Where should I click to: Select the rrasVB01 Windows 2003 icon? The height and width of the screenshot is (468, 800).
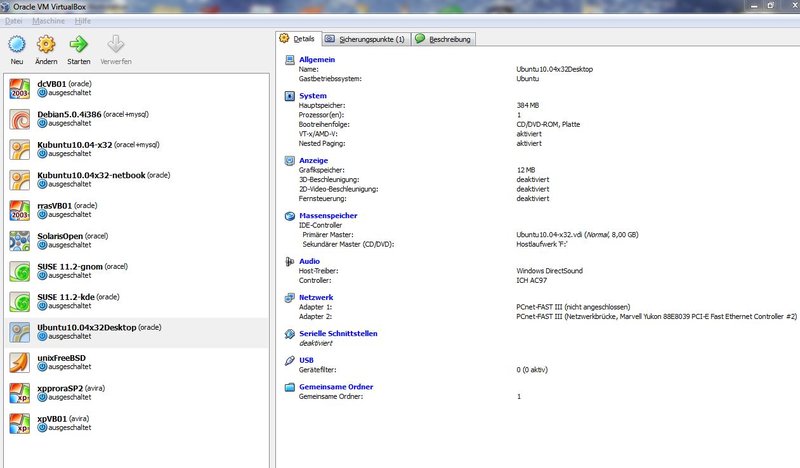pos(20,210)
